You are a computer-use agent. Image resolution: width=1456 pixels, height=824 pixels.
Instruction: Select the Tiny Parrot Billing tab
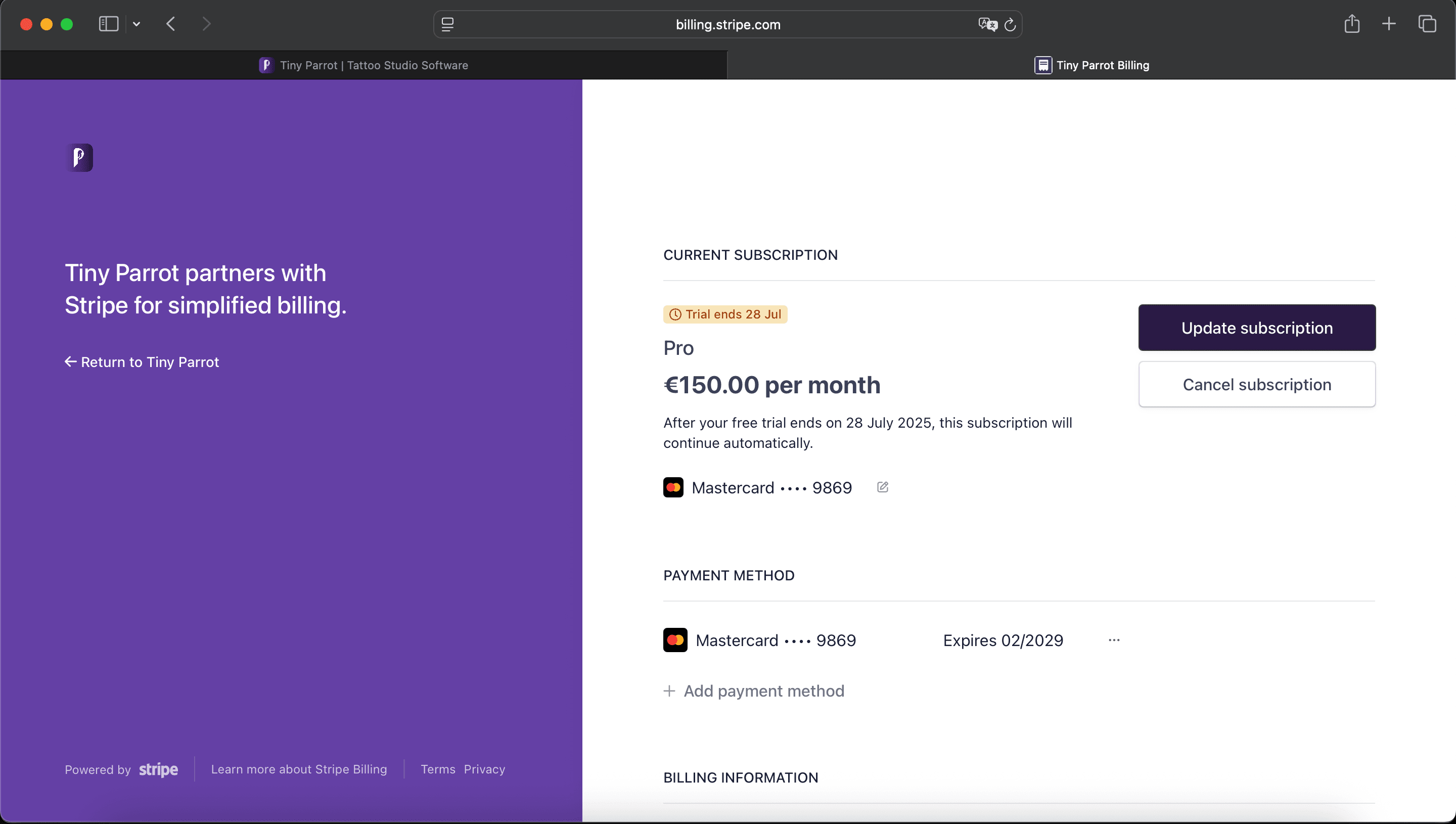pos(1091,65)
